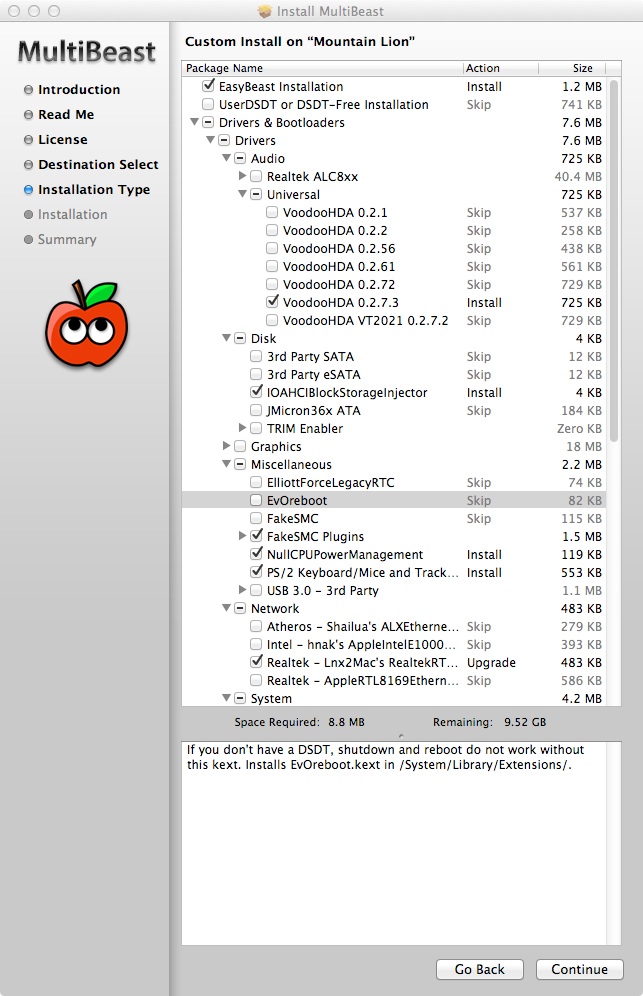Collapse the Universal audio group
643x996 pixels.
click(242, 194)
